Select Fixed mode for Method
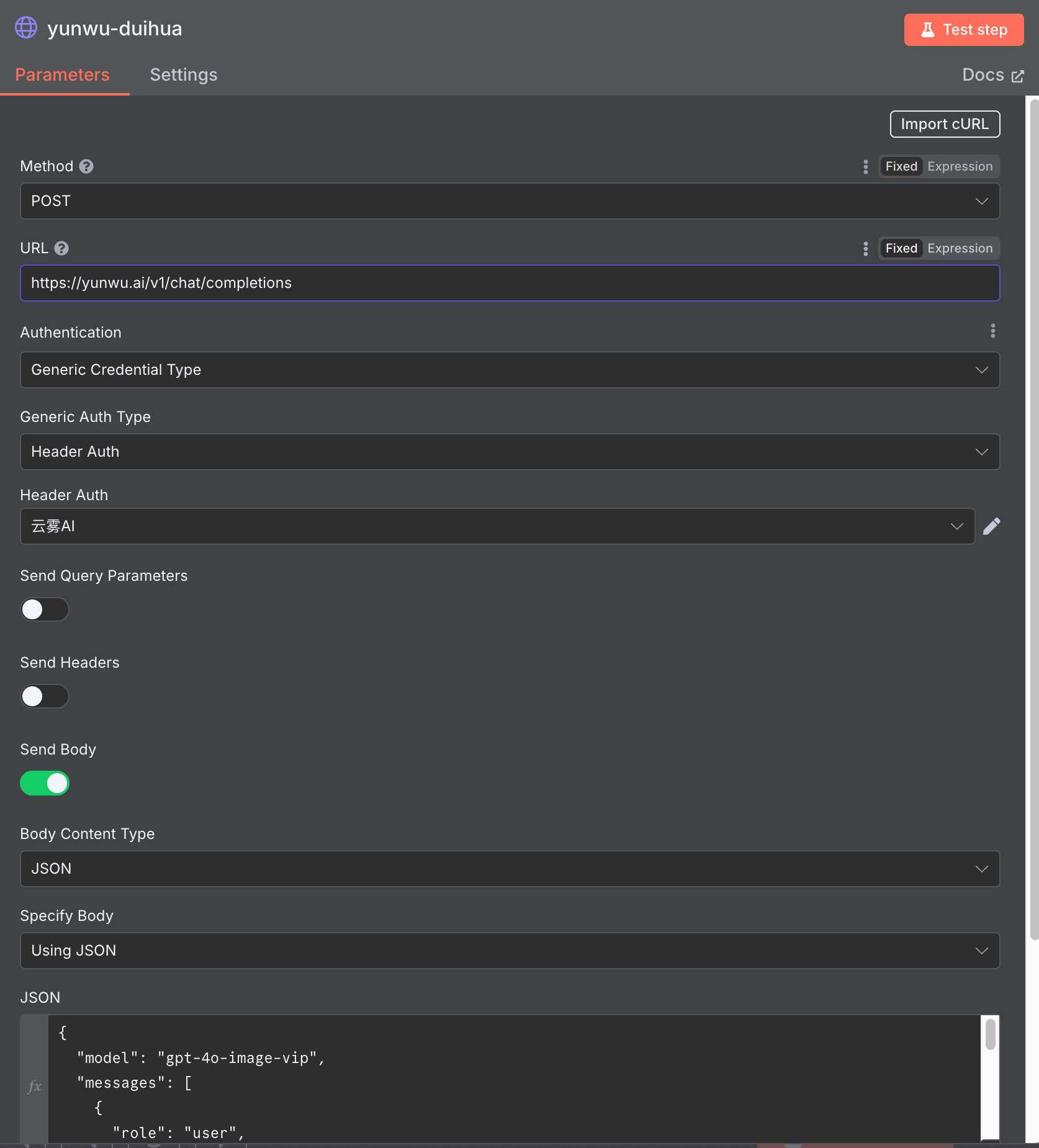 pyautogui.click(x=901, y=166)
